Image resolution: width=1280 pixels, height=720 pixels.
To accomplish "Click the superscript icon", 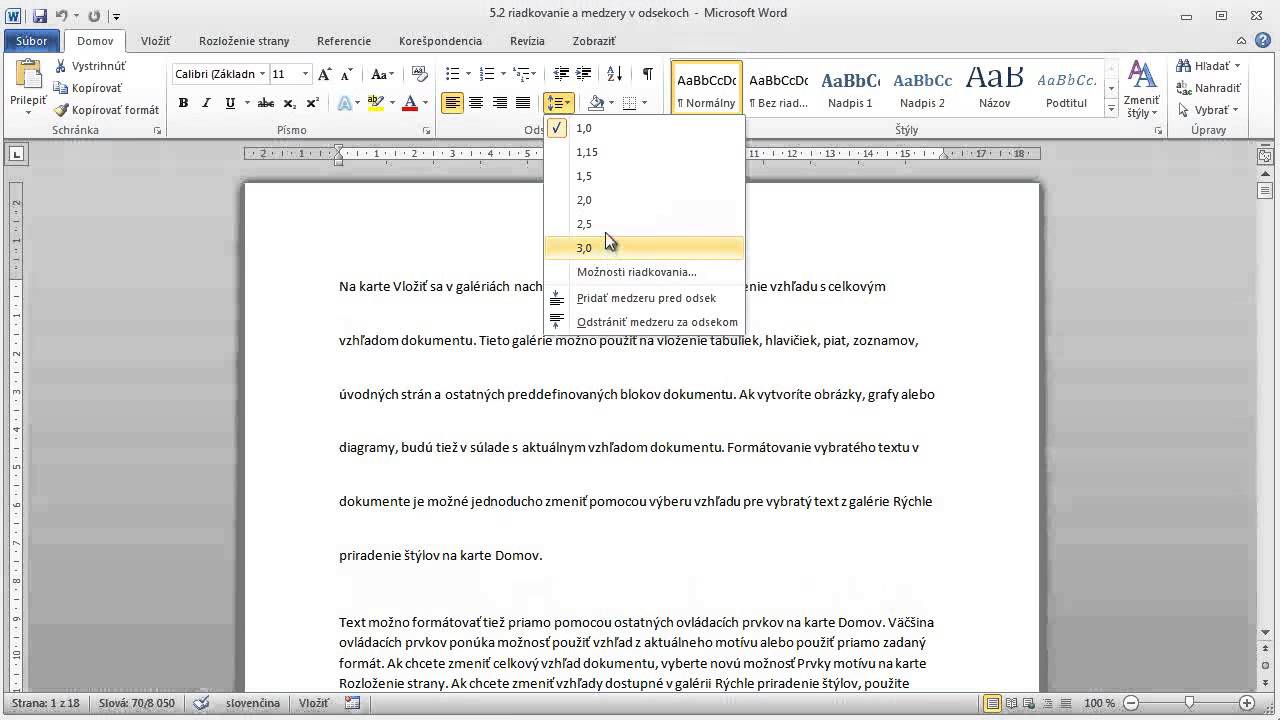I will [312, 103].
